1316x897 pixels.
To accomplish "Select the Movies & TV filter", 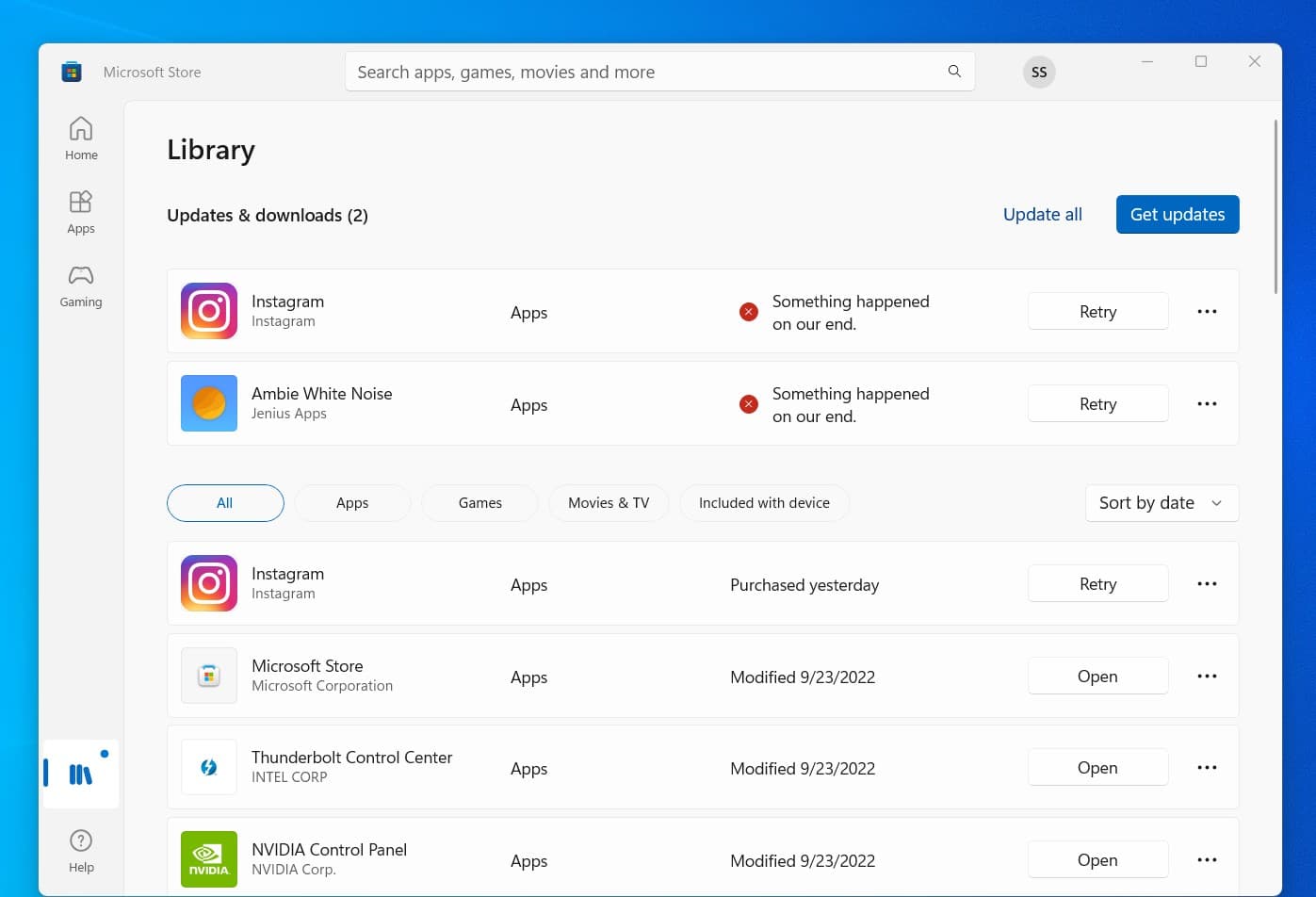I will (x=609, y=503).
